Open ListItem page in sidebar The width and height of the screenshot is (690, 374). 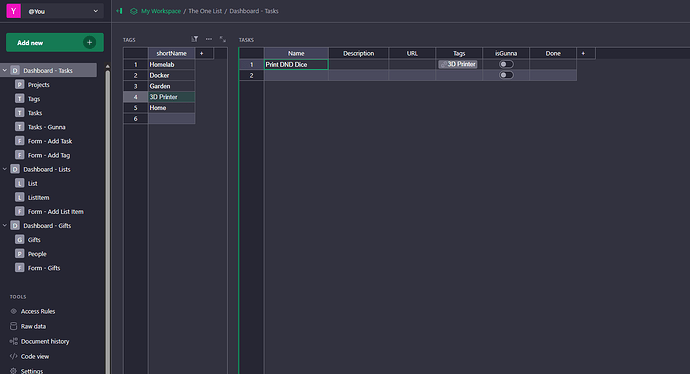click(x=38, y=197)
